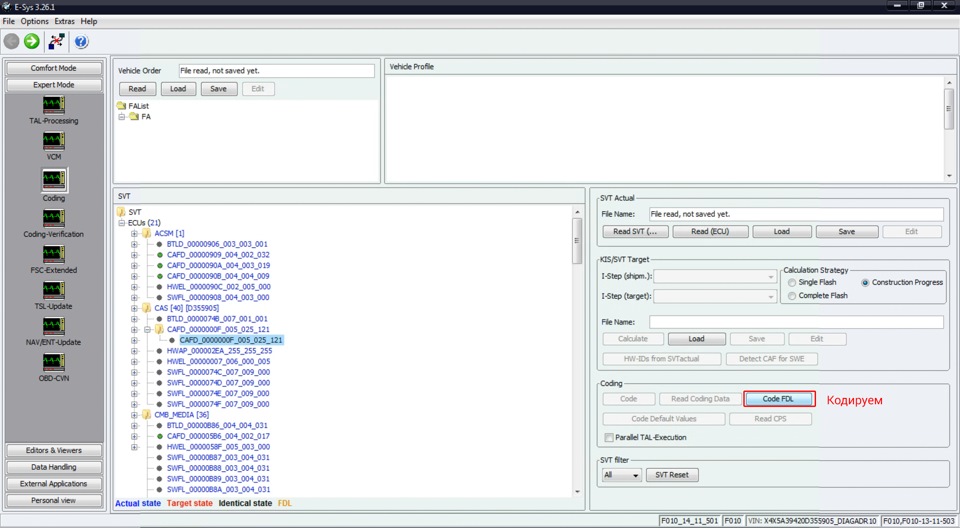Click the KIS/SVT Target File Name field
The image size is (960, 528).
796,322
